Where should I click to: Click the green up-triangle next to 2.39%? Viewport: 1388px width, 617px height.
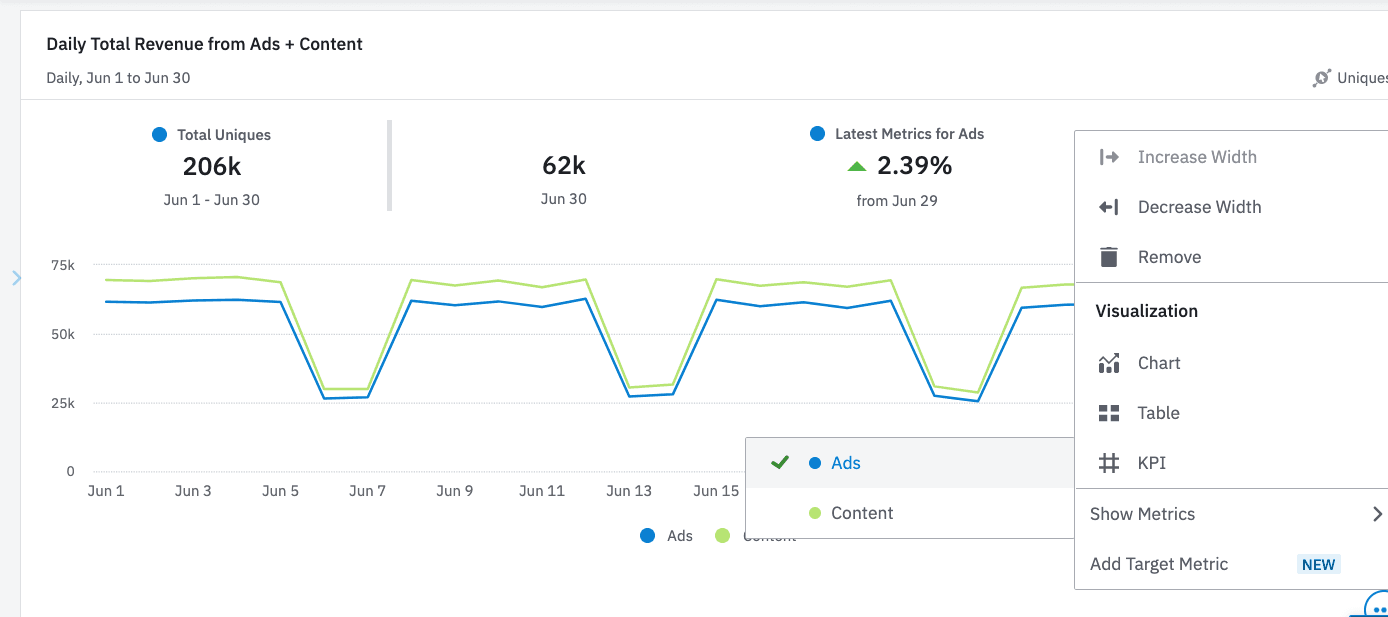click(856, 166)
